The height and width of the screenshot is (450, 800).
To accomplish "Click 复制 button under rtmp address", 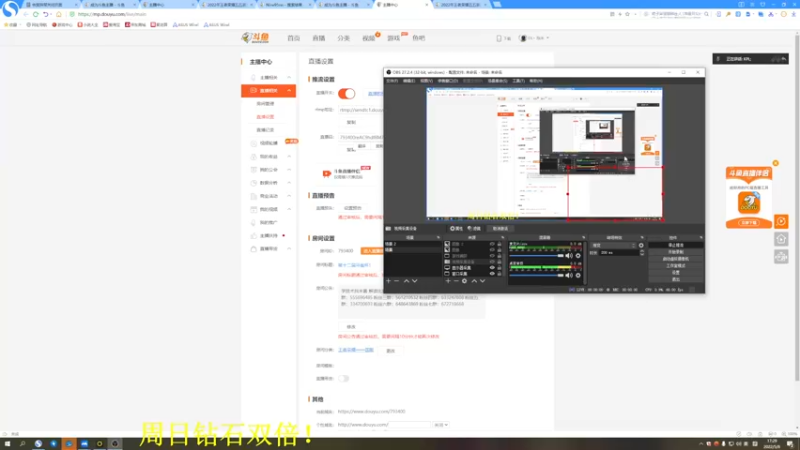I will pos(351,122).
